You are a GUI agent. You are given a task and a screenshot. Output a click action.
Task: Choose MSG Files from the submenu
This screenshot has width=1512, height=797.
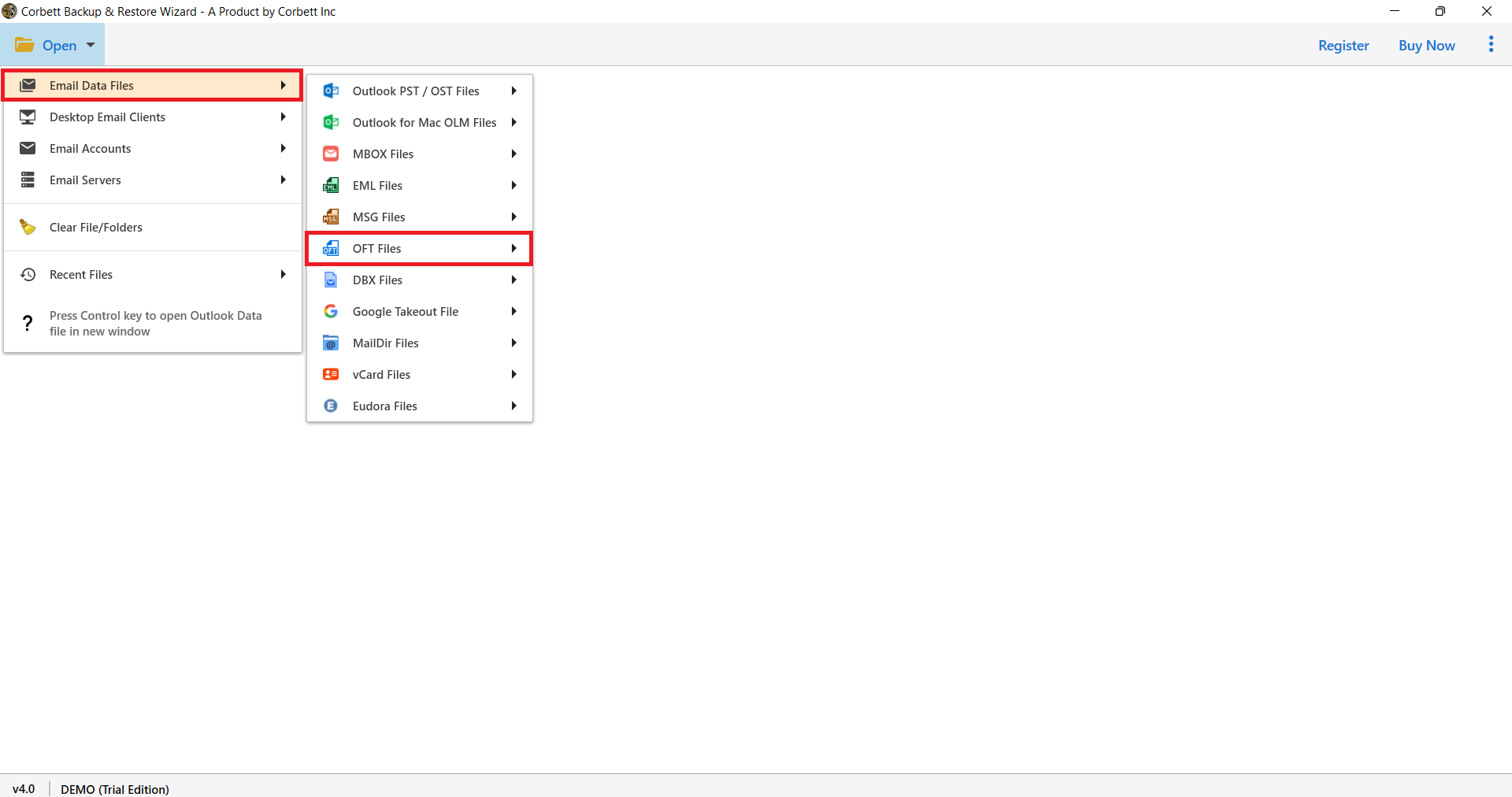tap(420, 217)
